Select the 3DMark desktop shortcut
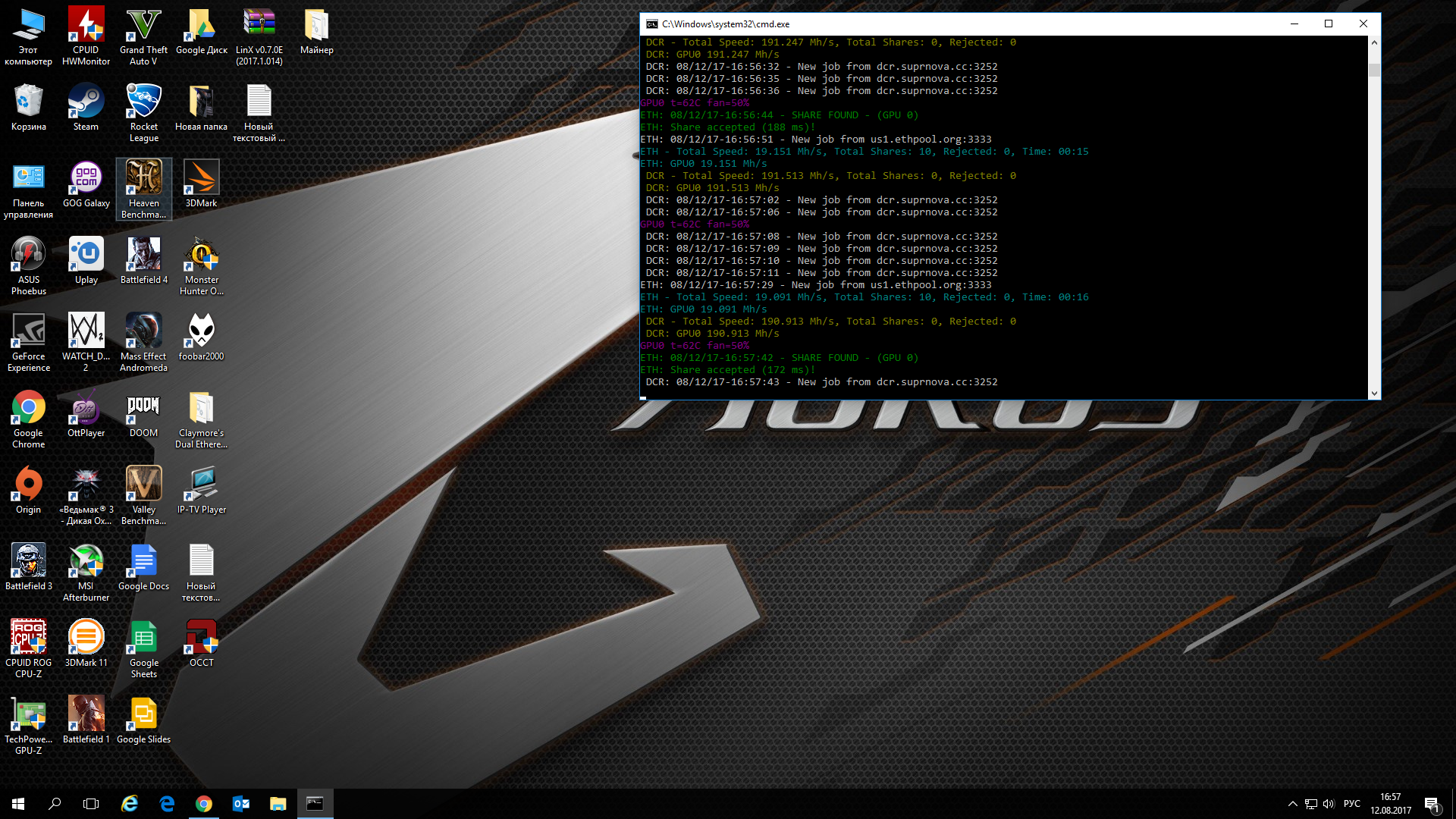The image size is (1456, 819). [x=201, y=180]
